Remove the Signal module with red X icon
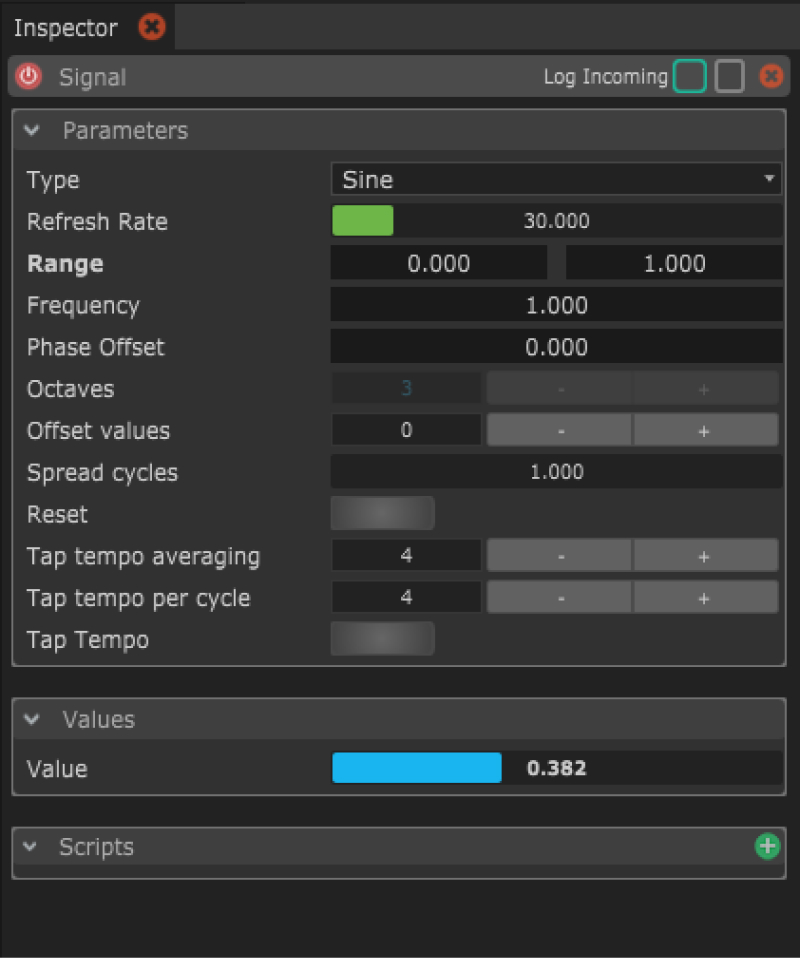The image size is (800, 958). tap(770, 76)
